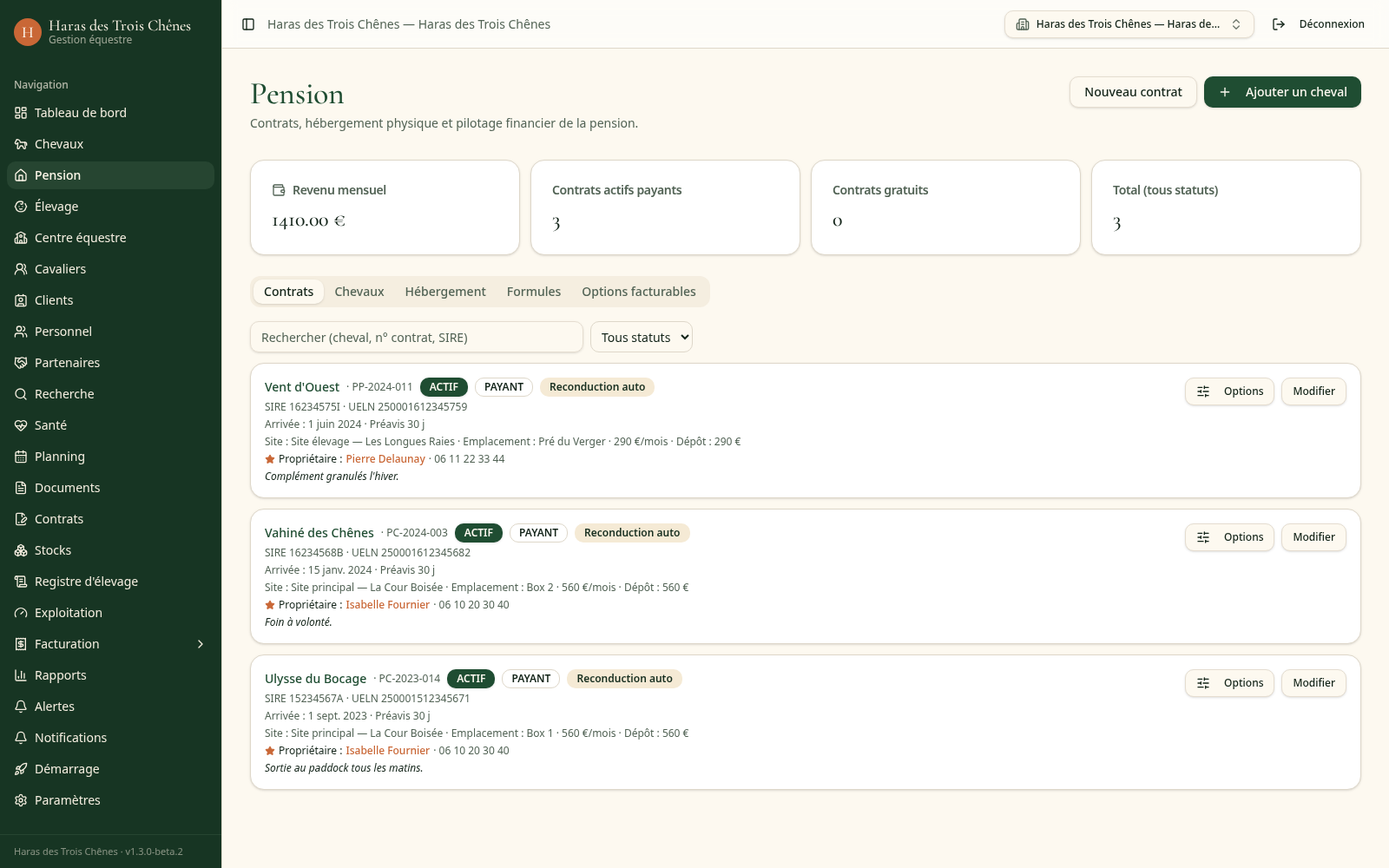Open Options for Vent d'Ouest contract
Screen dimensions: 1389x868
(x=1229, y=391)
